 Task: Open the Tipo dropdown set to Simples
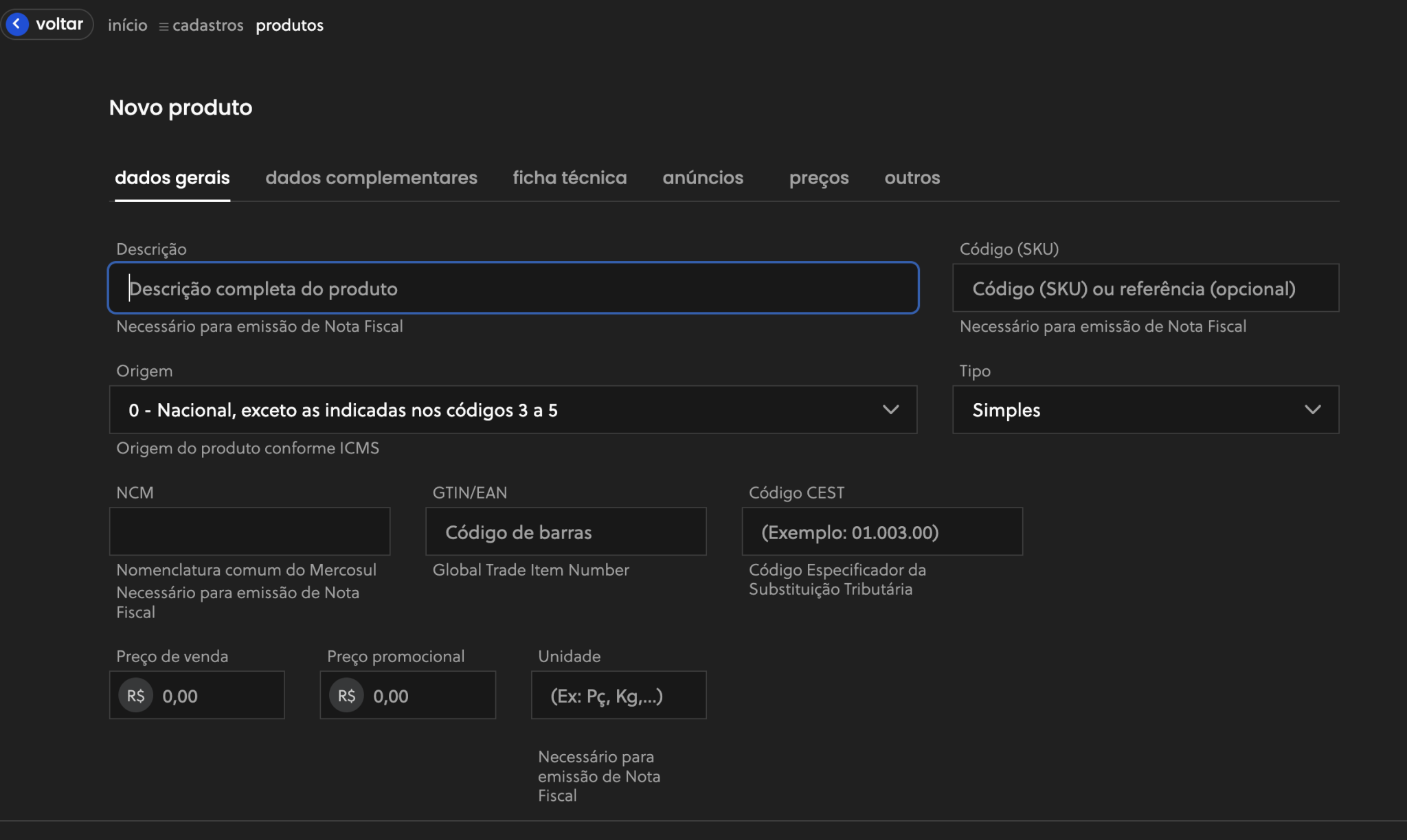1145,410
